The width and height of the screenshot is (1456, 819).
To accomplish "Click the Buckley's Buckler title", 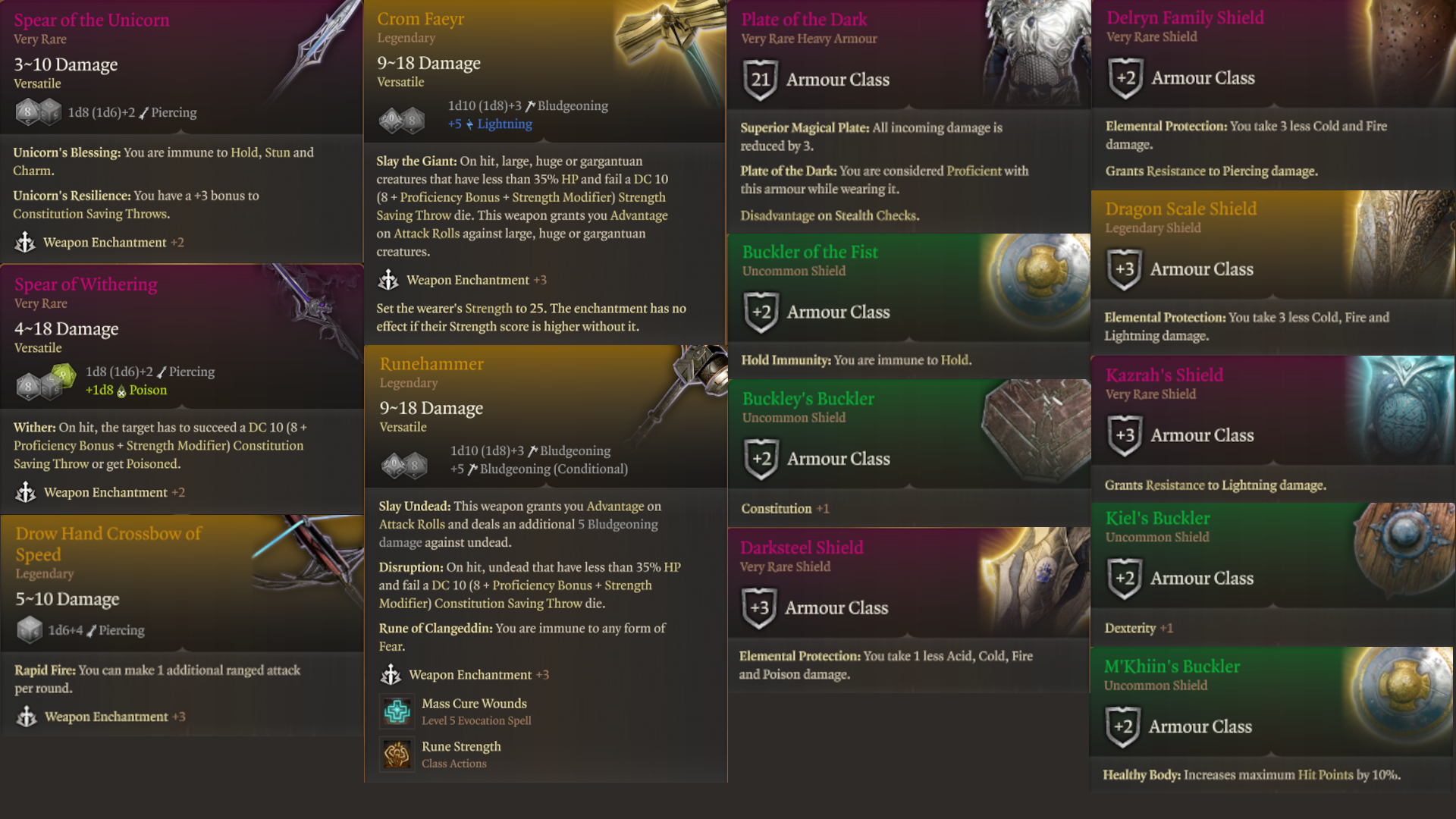I will click(x=808, y=399).
